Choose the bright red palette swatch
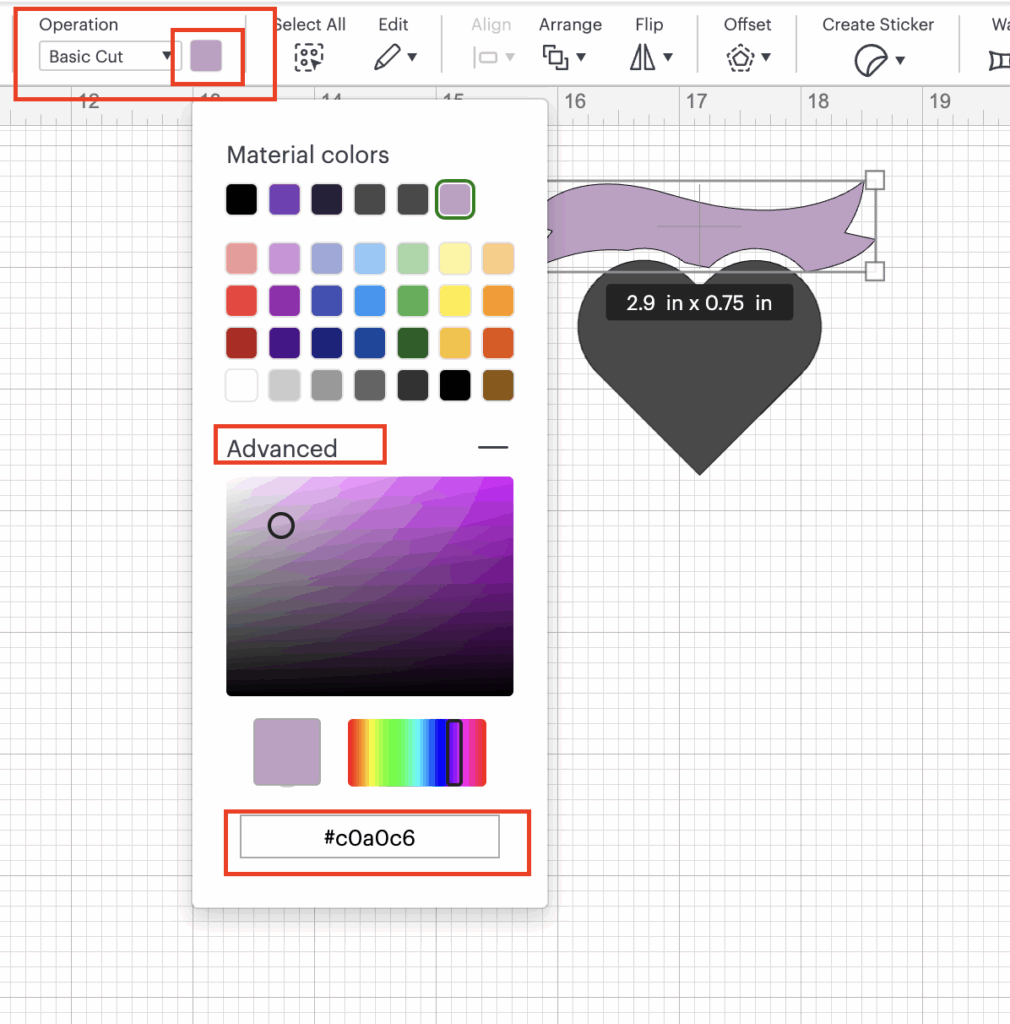The height and width of the screenshot is (1024, 1010). coord(241,300)
